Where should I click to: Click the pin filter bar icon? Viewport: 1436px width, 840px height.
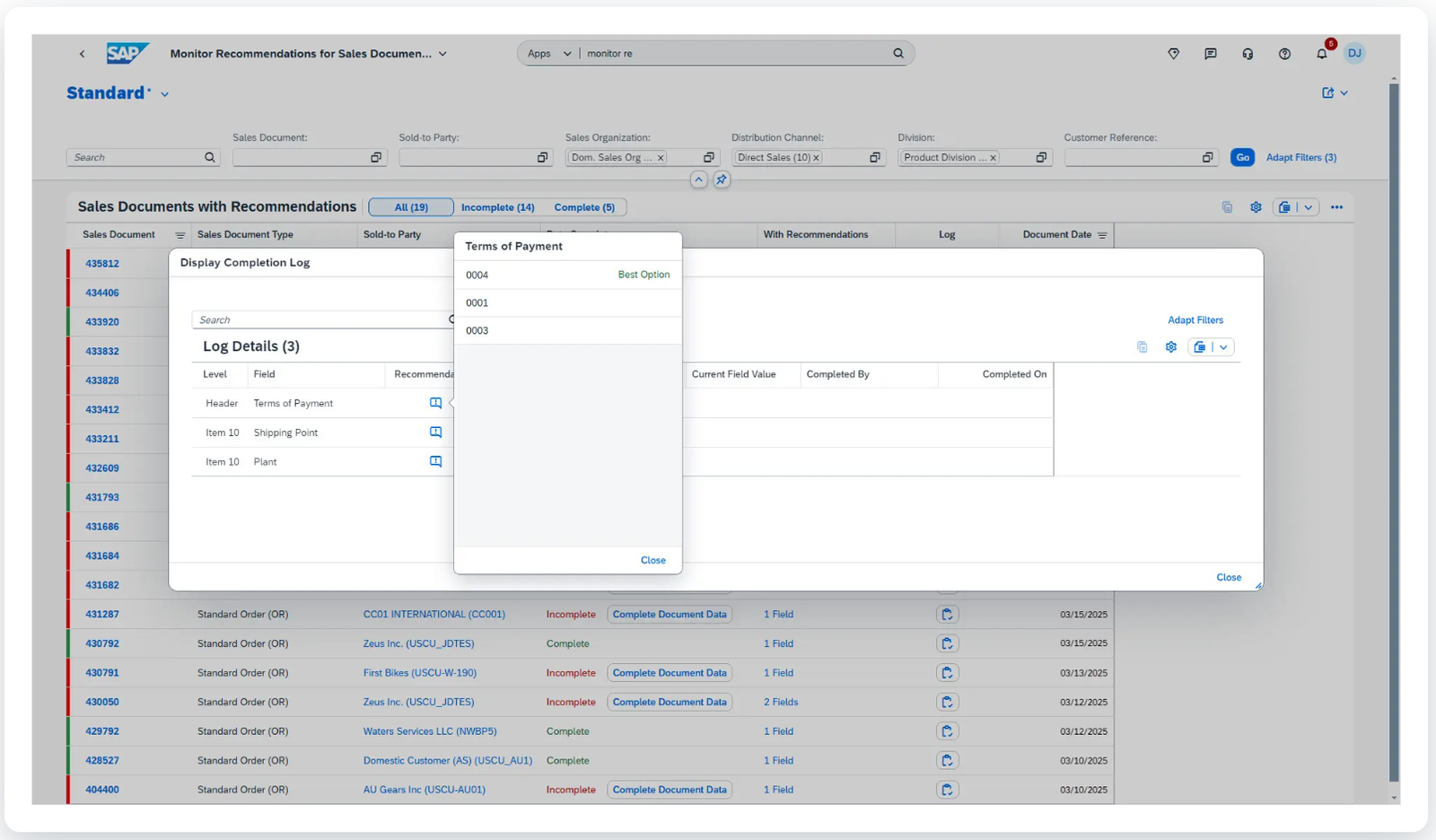click(x=721, y=179)
